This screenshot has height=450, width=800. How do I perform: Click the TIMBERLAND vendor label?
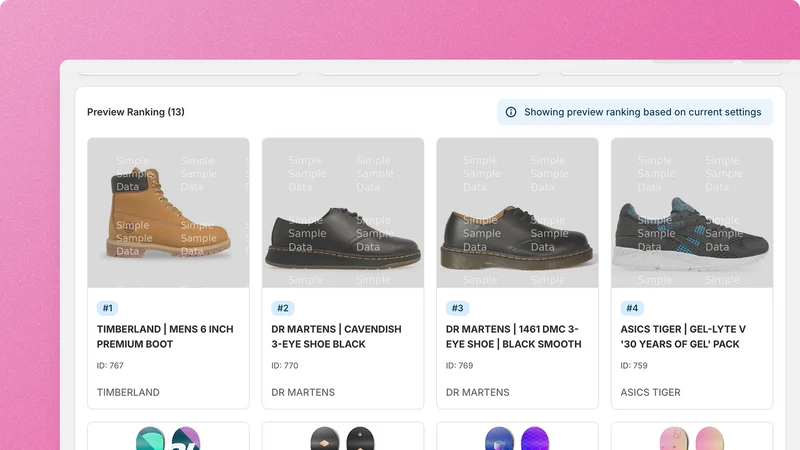tap(128, 392)
